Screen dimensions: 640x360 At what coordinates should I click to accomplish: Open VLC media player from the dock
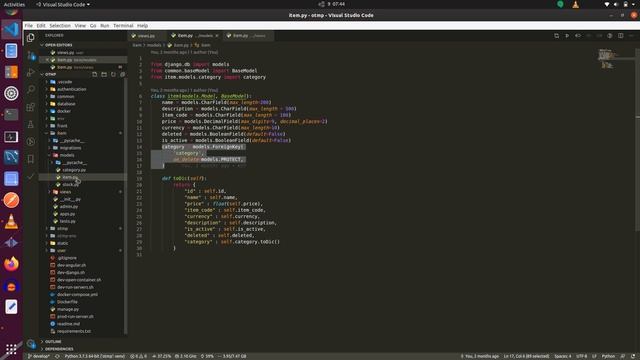click(11, 221)
